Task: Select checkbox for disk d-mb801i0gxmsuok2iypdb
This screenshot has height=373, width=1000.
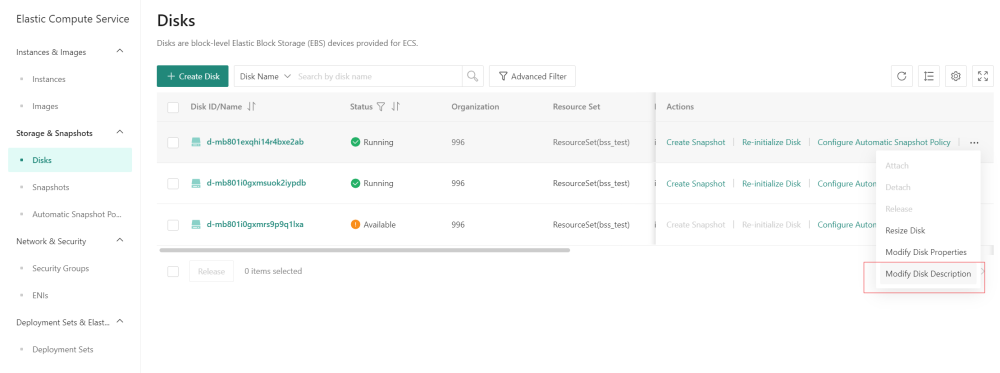Action: [173, 184]
